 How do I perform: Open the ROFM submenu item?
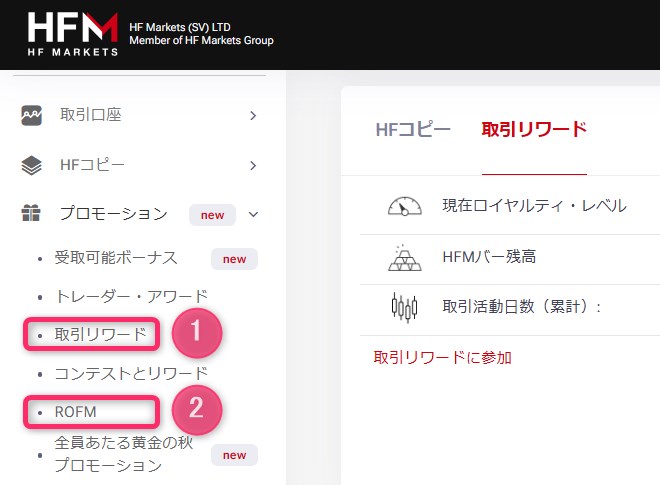(76, 412)
